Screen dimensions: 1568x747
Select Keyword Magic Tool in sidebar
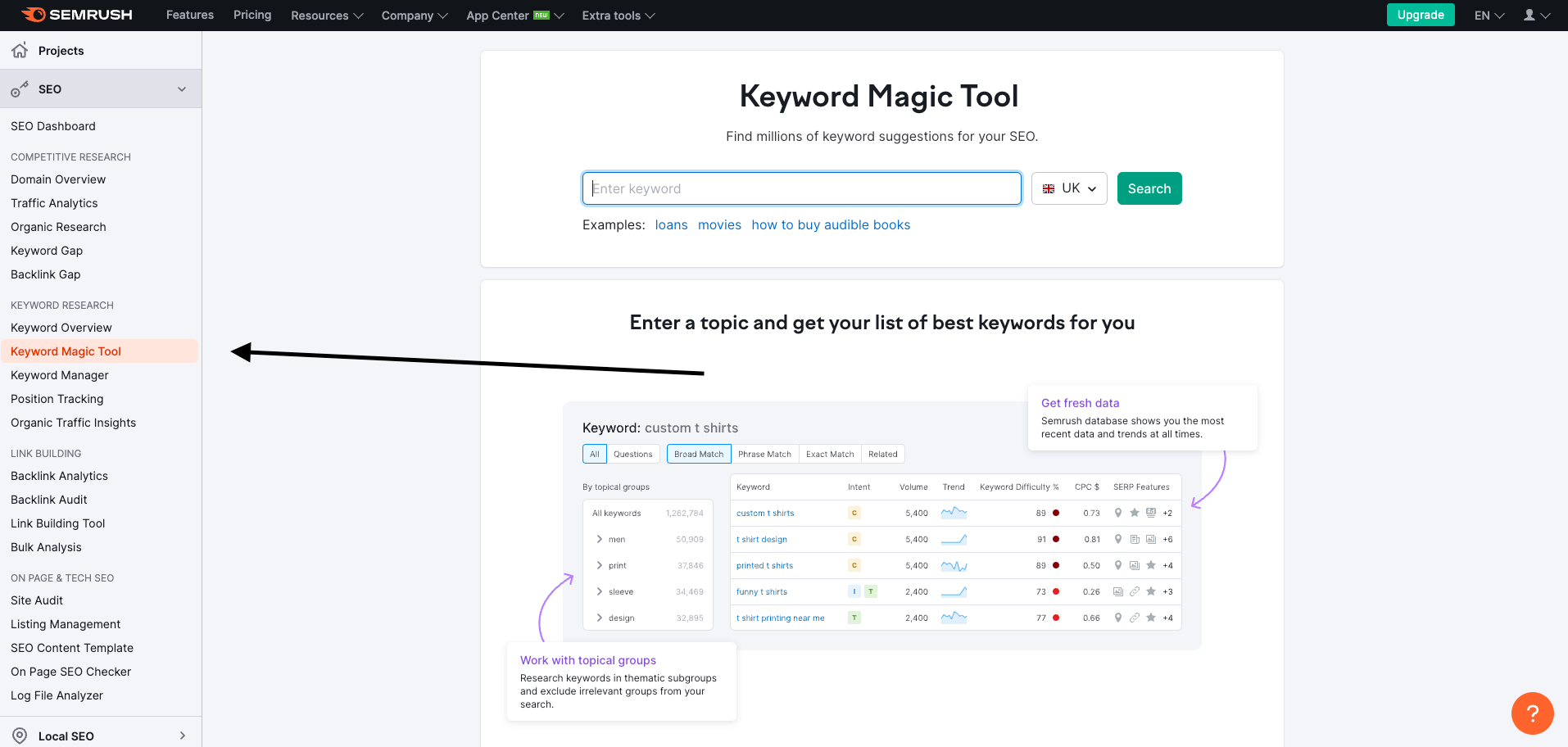click(99, 351)
